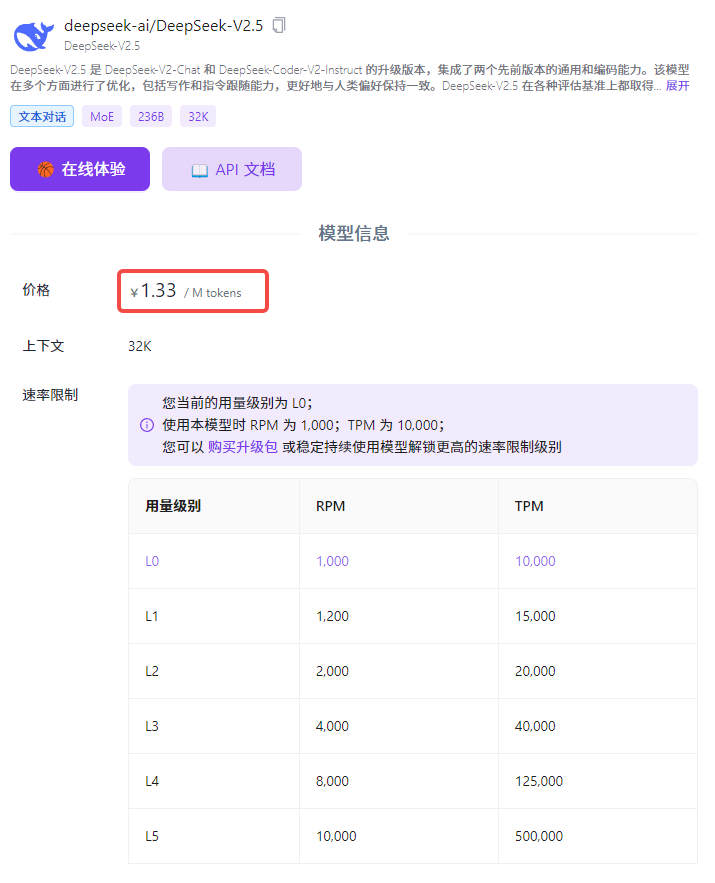715x883 pixels.
Task: Follow the 购买升级包 link
Action: tap(243, 447)
